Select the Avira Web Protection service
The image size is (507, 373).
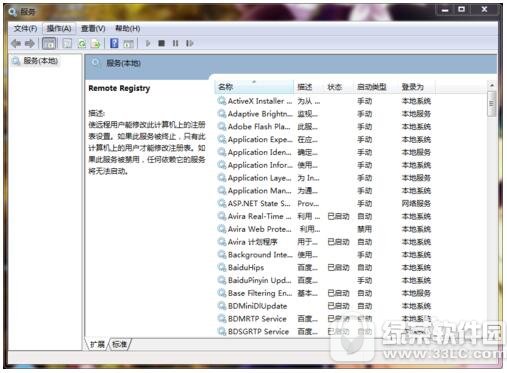(324, 229)
